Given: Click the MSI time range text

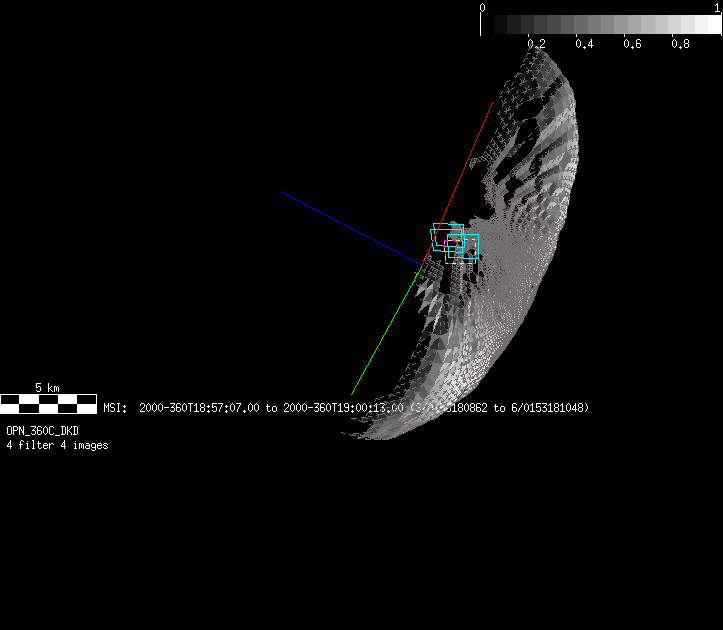Looking at the screenshot, I should [x=345, y=408].
